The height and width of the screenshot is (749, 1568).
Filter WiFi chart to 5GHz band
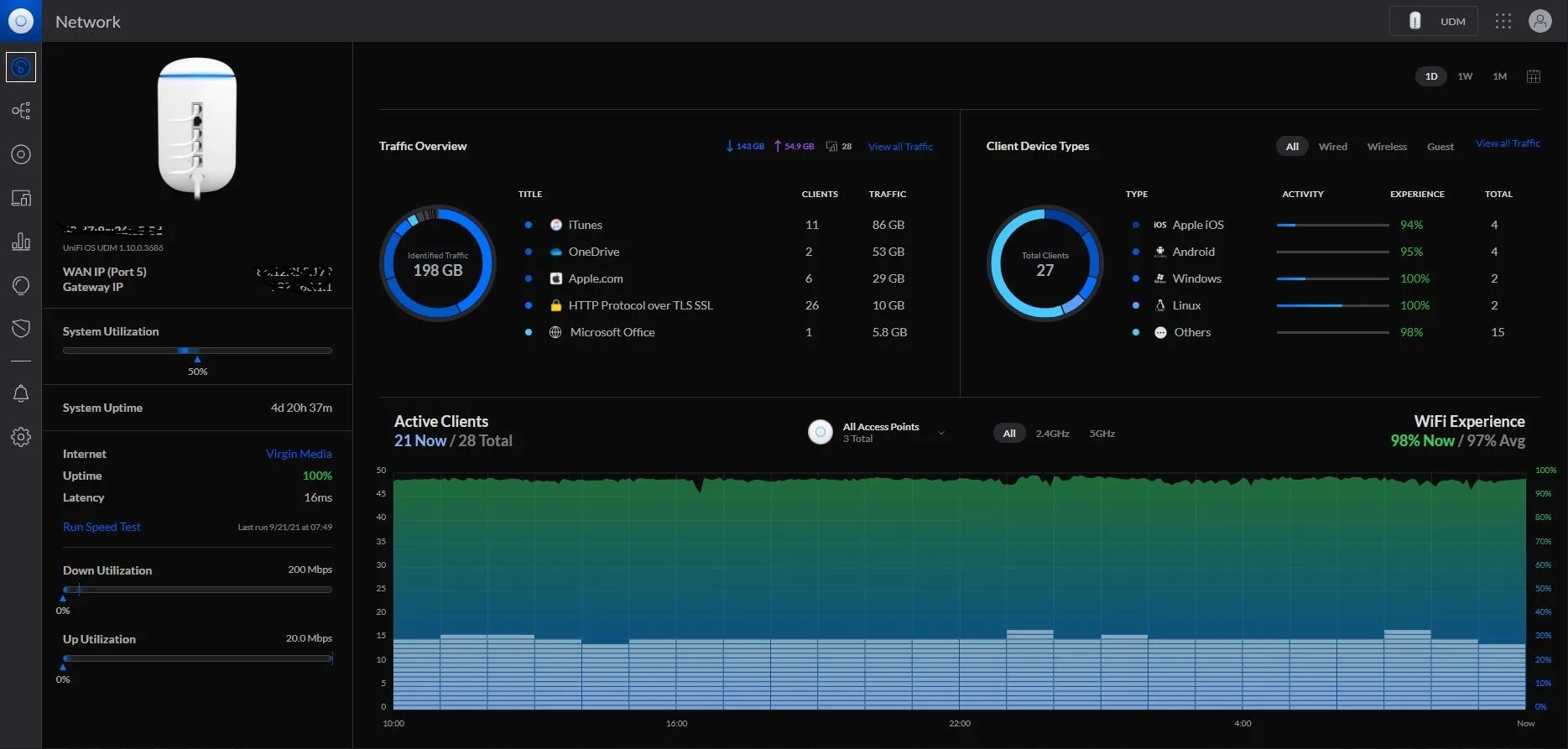[1102, 434]
